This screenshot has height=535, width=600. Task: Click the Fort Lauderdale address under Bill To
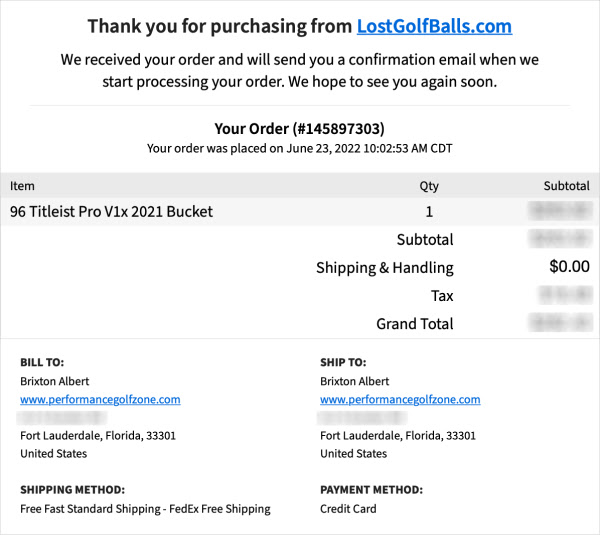[98, 436]
